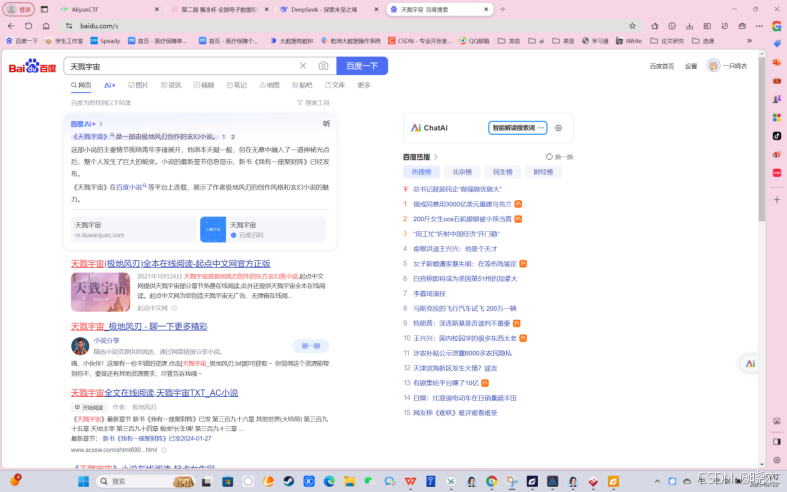Open the 学习通 bookmark
Viewport: 787px width, 492px height.
click(595, 41)
